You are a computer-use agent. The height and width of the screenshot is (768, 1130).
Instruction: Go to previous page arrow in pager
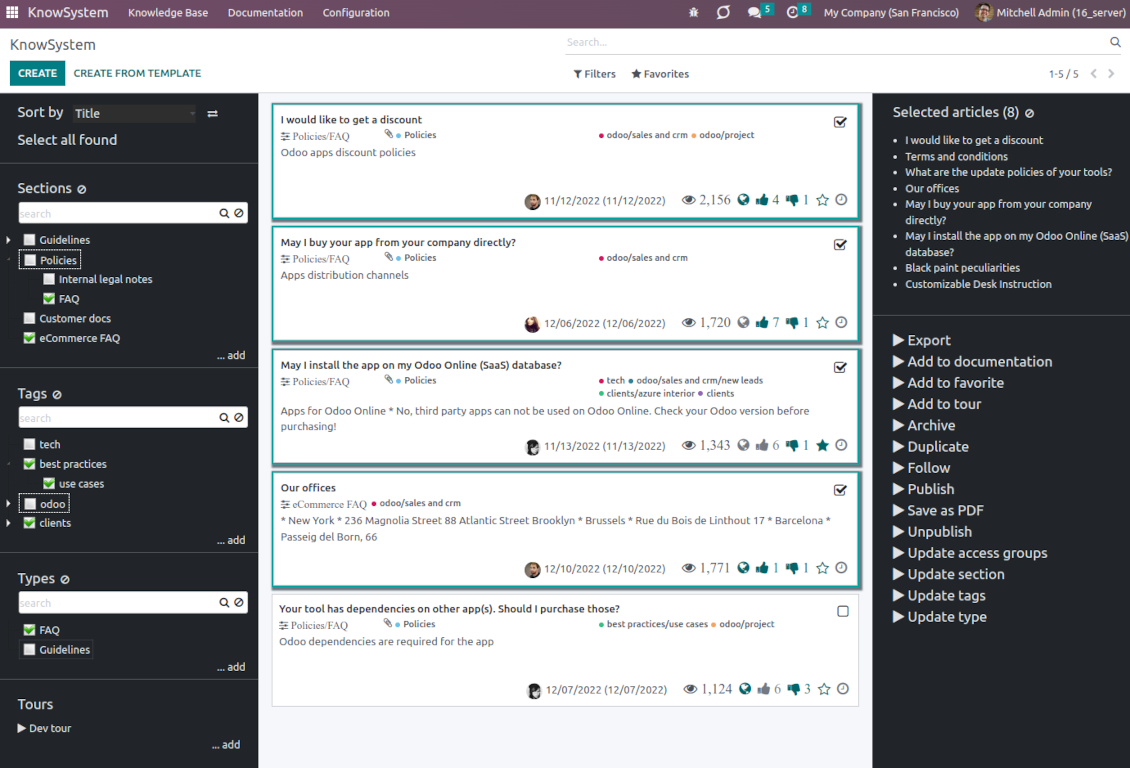tap(1093, 73)
